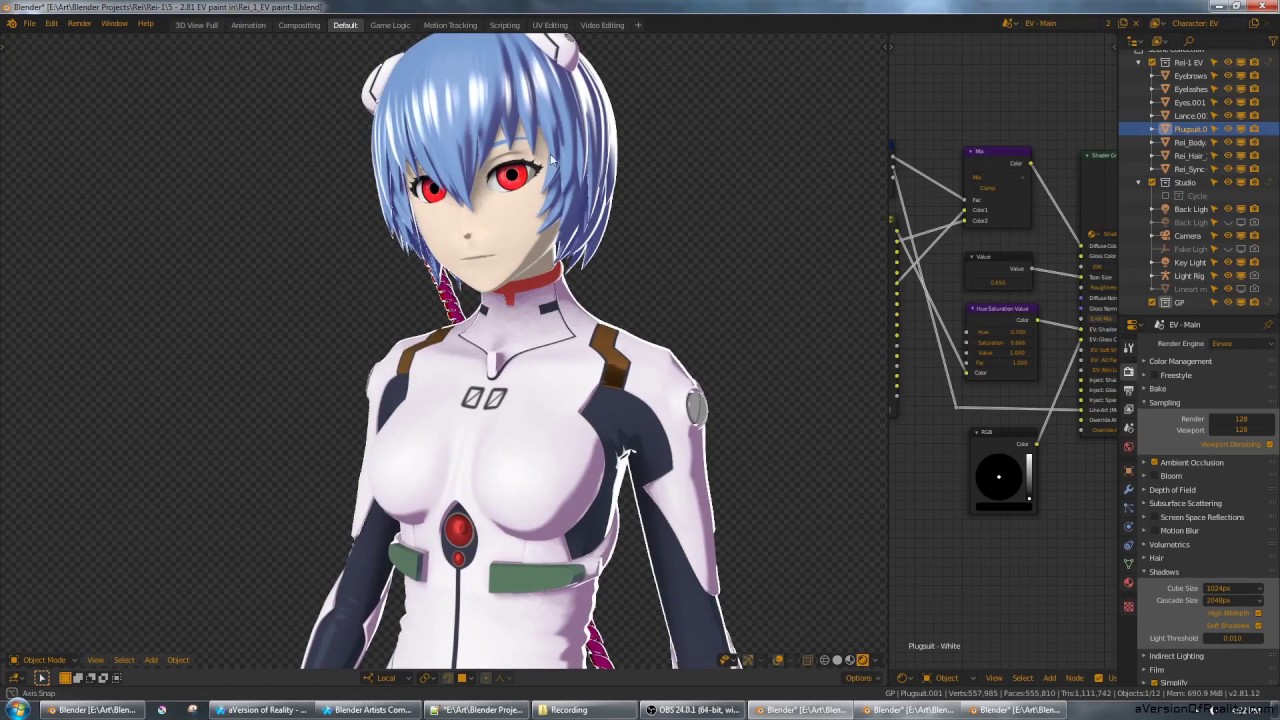Click the node editor type icon
The image size is (1280, 720).
click(x=902, y=678)
